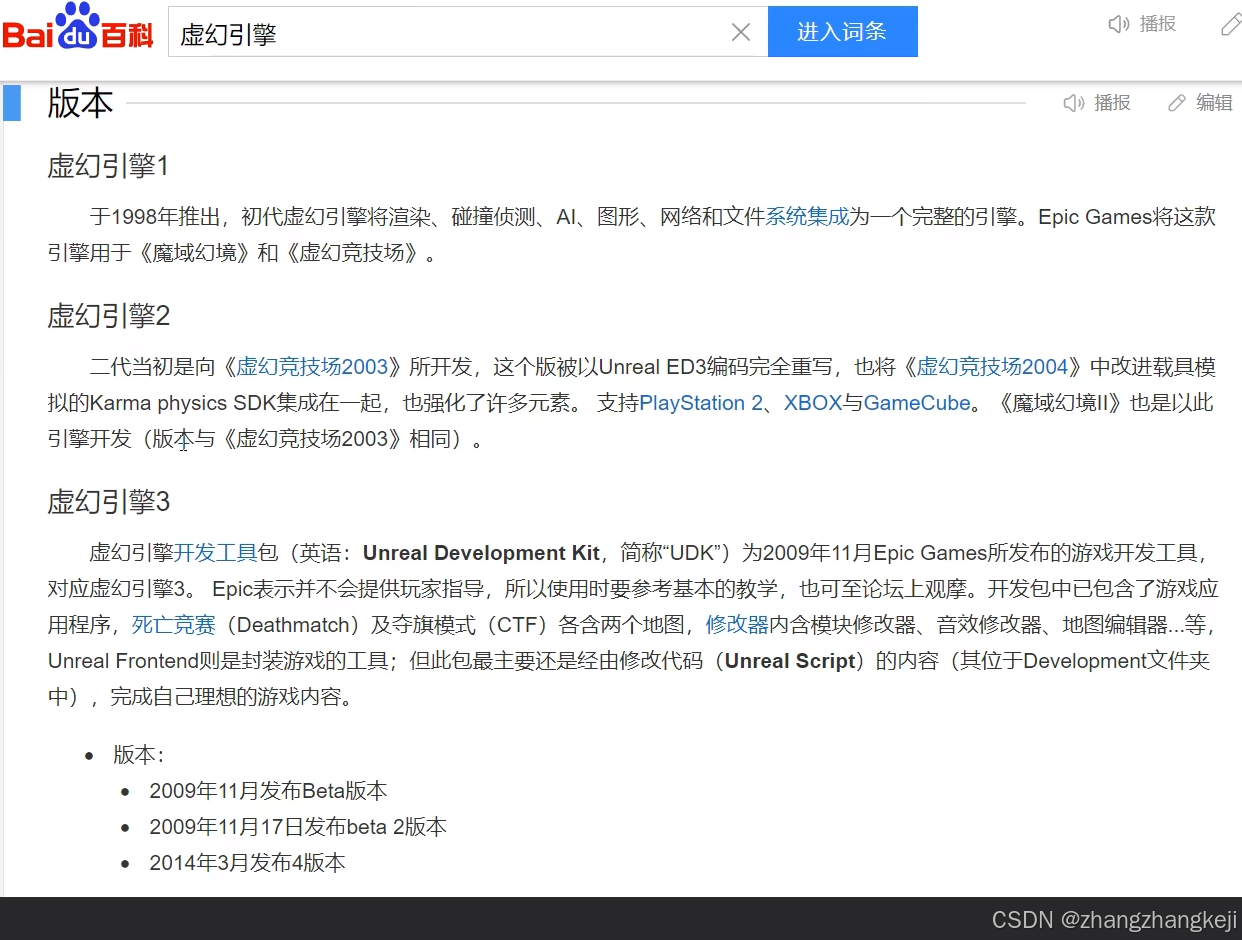Screen dimensions: 1242x940
Task: Click the 虚幻引擎1 subheading
Action: tap(109, 166)
